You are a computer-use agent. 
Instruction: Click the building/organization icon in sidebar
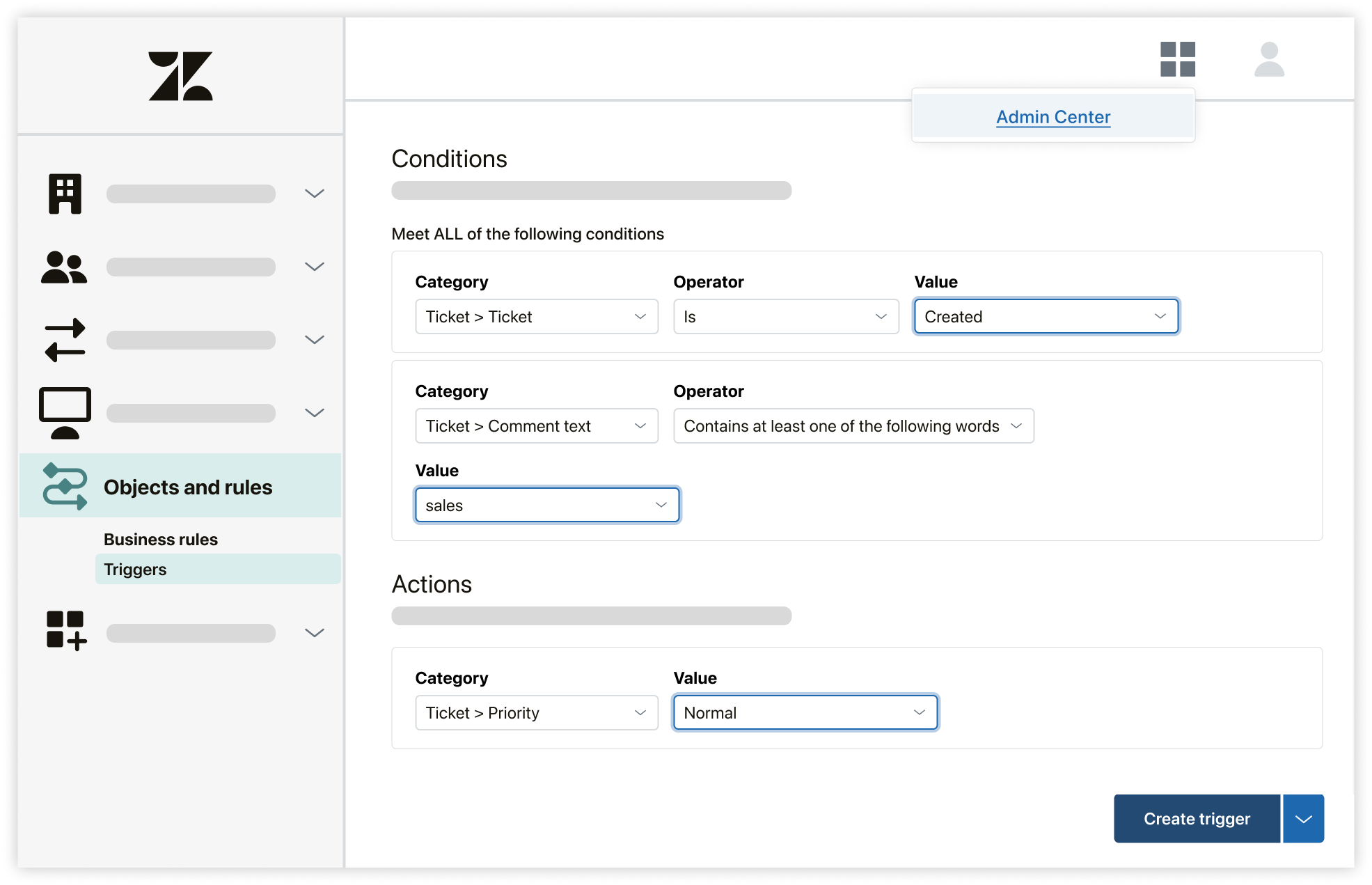pyautogui.click(x=64, y=193)
